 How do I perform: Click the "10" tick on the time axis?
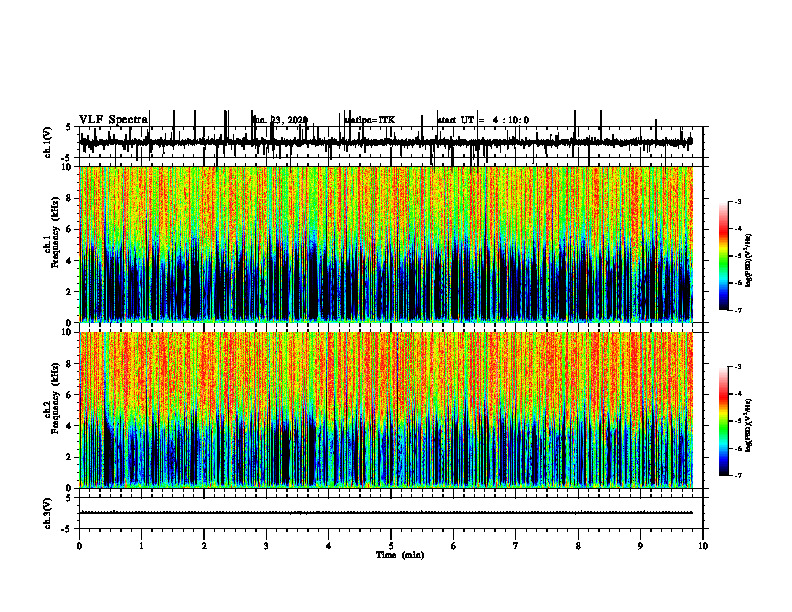(x=703, y=546)
